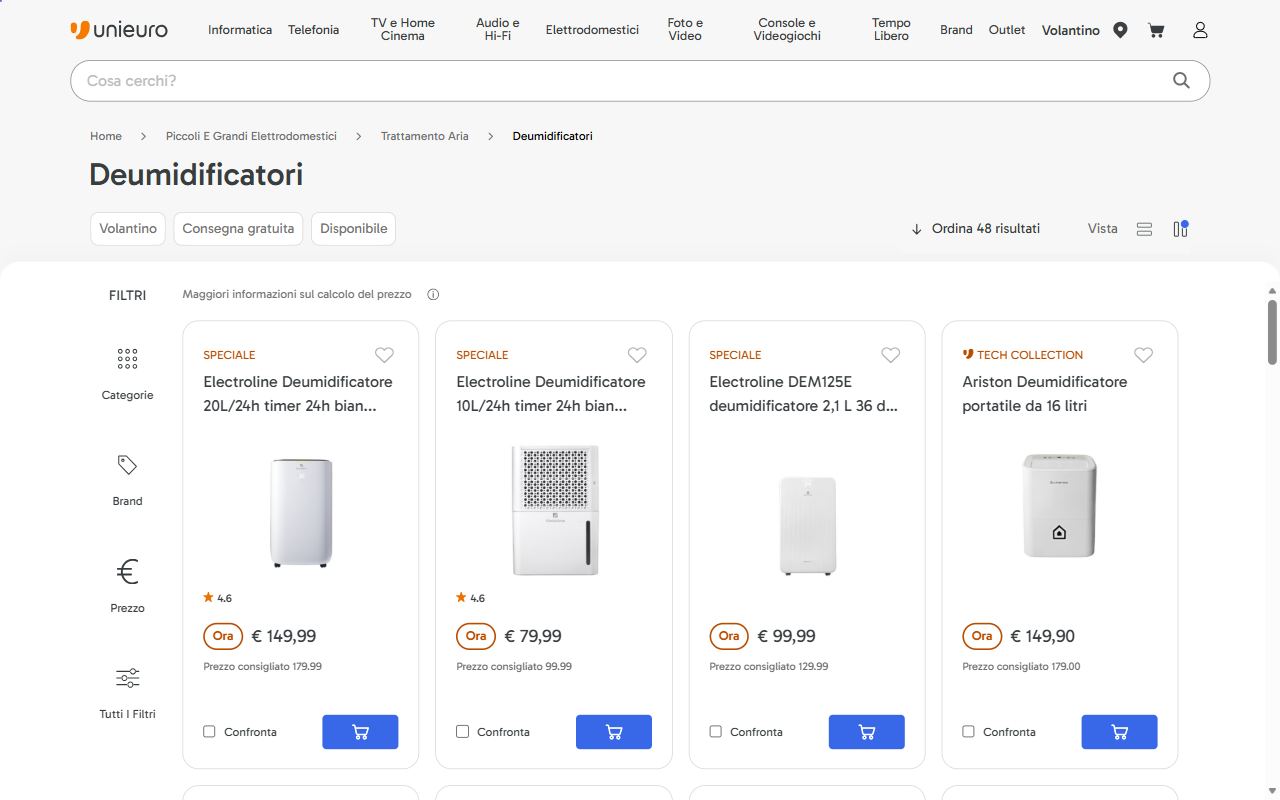Toggle the Consegna gratuita filter chip
The width and height of the screenshot is (1280, 800).
pos(238,229)
